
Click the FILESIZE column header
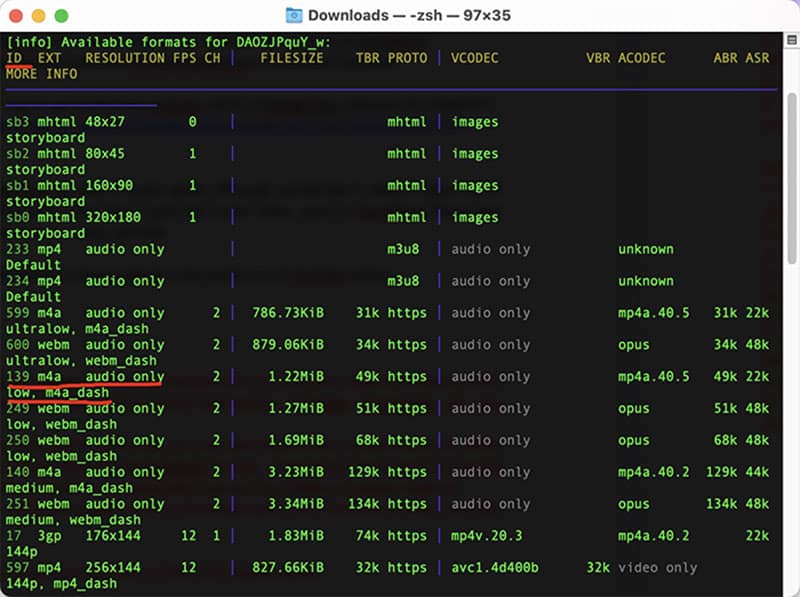tap(292, 58)
